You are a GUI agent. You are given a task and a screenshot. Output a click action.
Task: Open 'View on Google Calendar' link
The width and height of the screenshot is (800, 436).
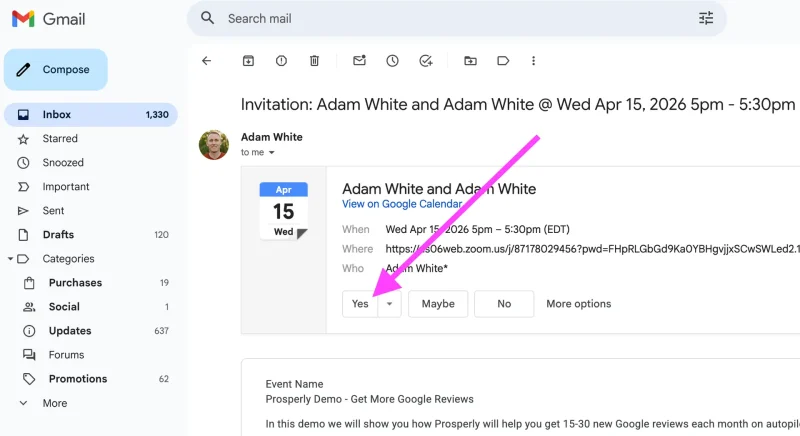402,204
